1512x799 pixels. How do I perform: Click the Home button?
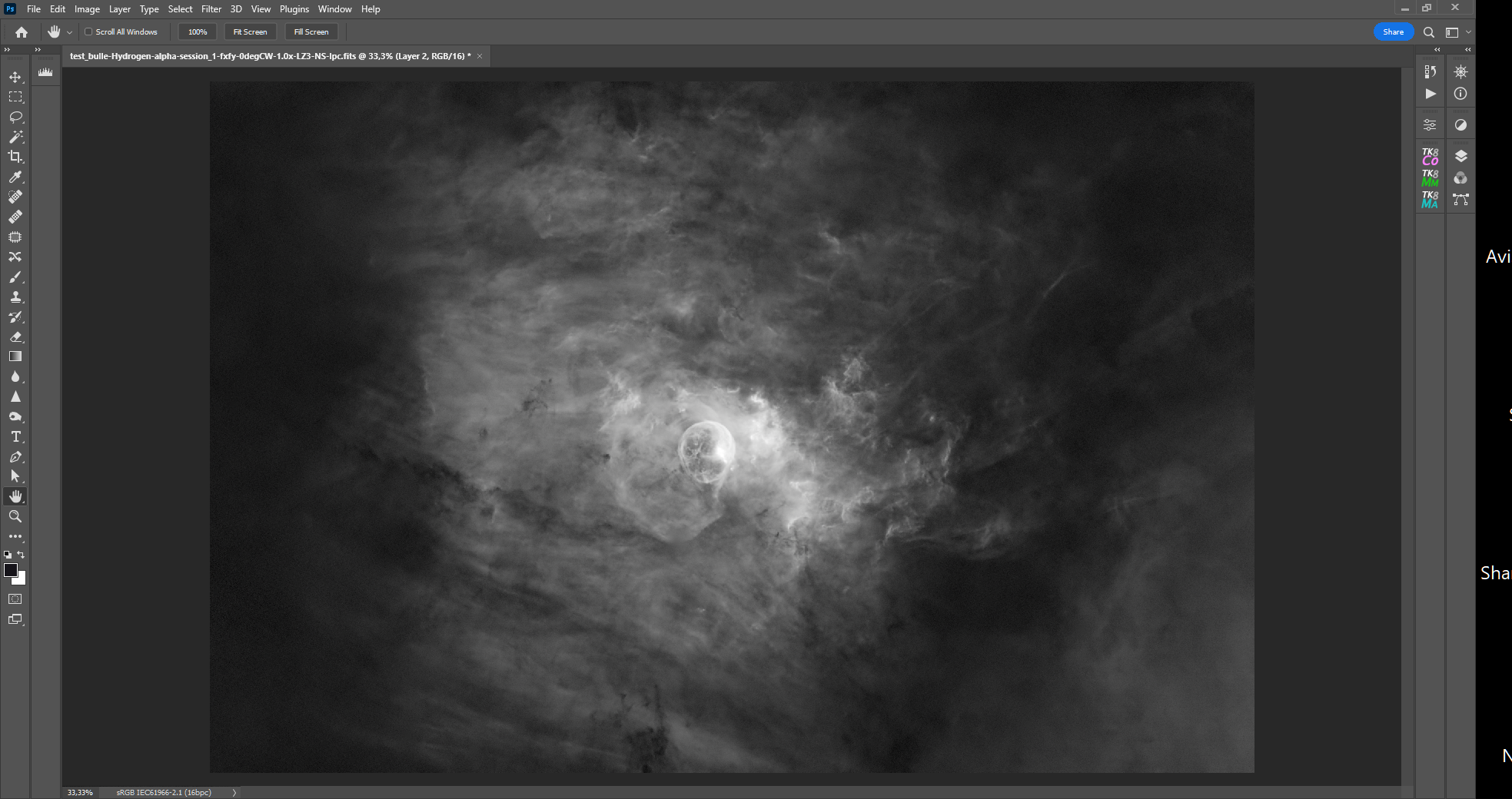(22, 32)
